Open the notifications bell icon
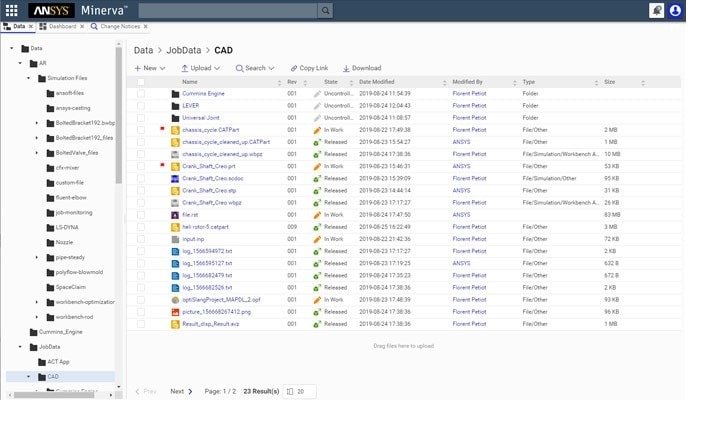710x436 pixels. point(656,10)
